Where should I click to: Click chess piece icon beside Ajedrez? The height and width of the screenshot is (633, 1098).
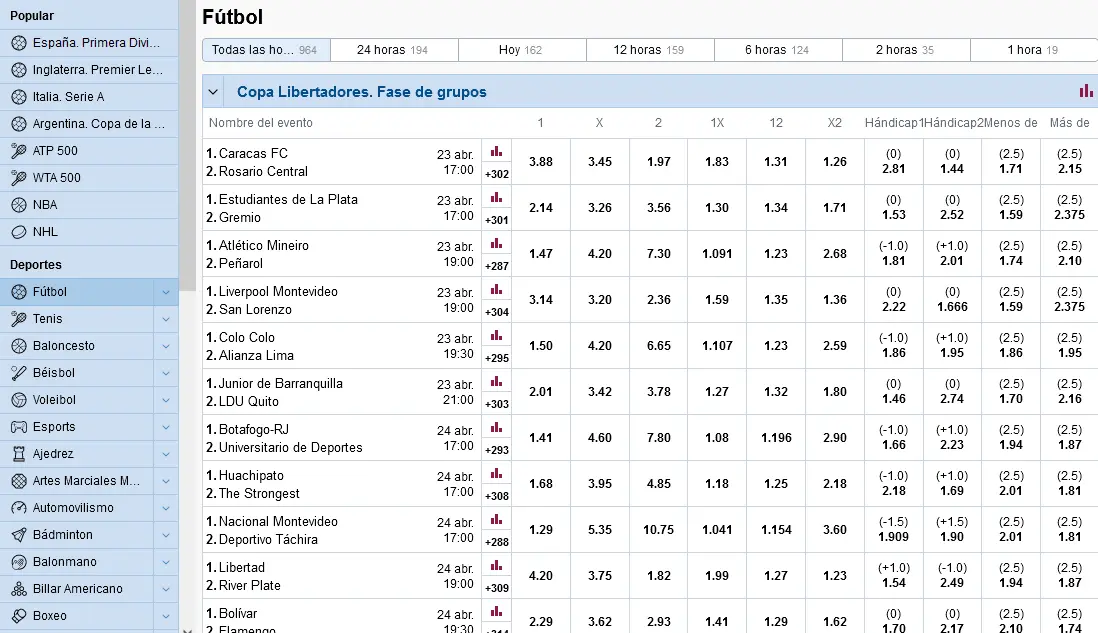pyautogui.click(x=19, y=454)
